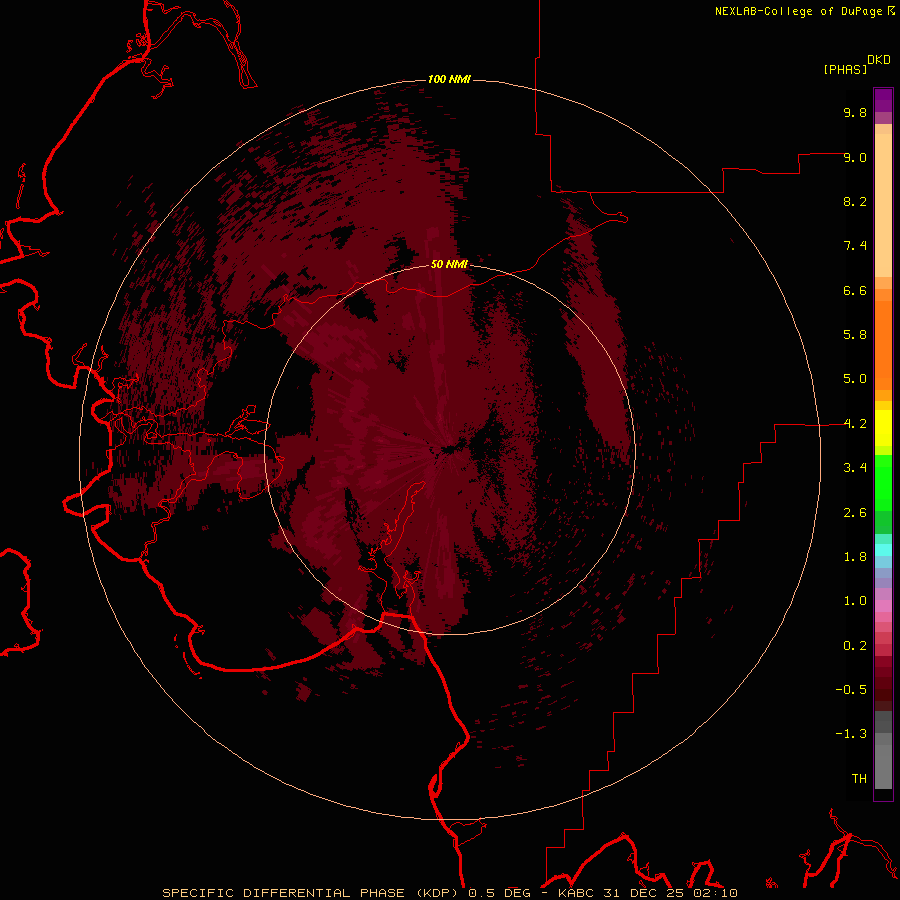The width and height of the screenshot is (900, 900).
Task: Click the -0.5 scale label
Action: (x=851, y=690)
